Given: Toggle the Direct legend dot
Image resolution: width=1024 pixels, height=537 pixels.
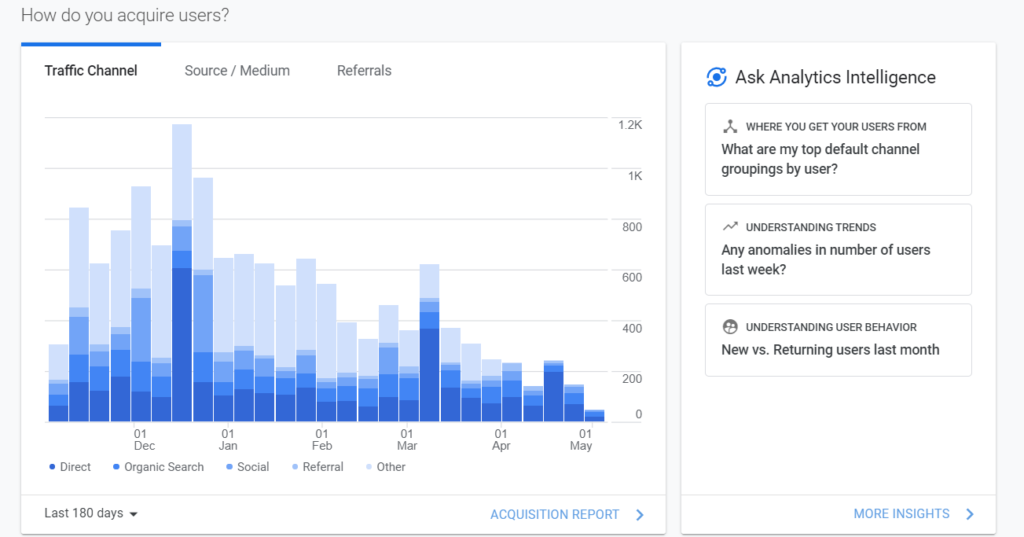Looking at the screenshot, I should [x=52, y=467].
